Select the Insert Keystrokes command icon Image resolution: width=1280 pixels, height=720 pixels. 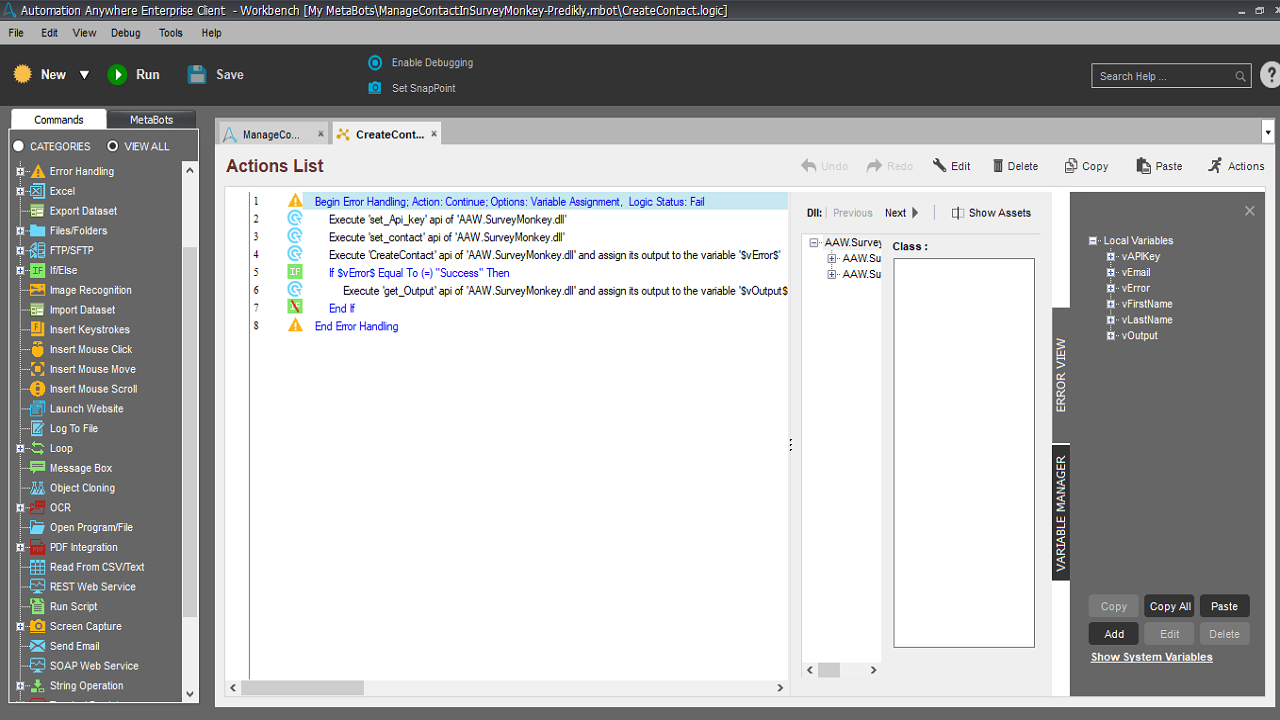(37, 330)
